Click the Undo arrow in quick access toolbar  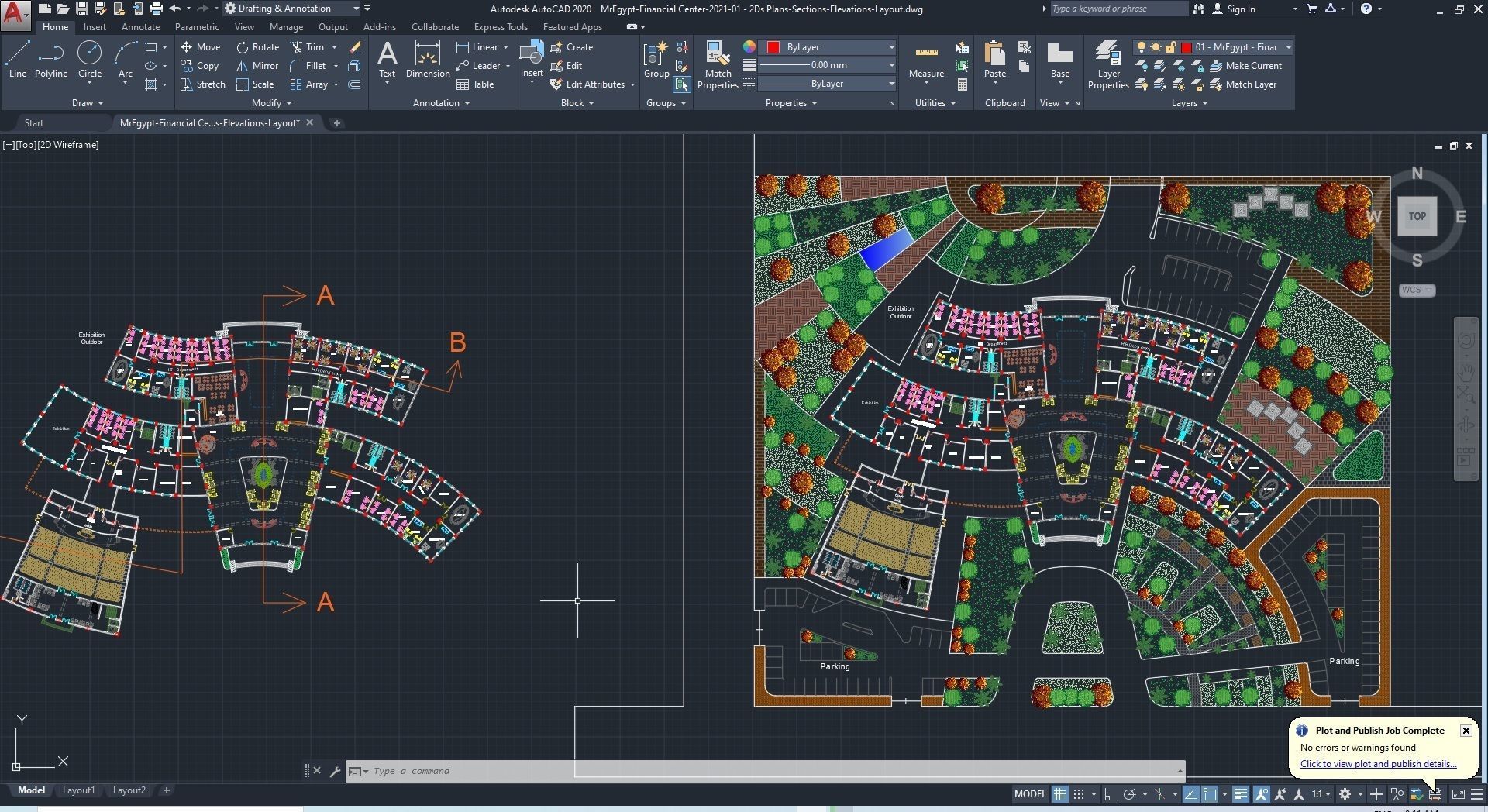point(175,9)
